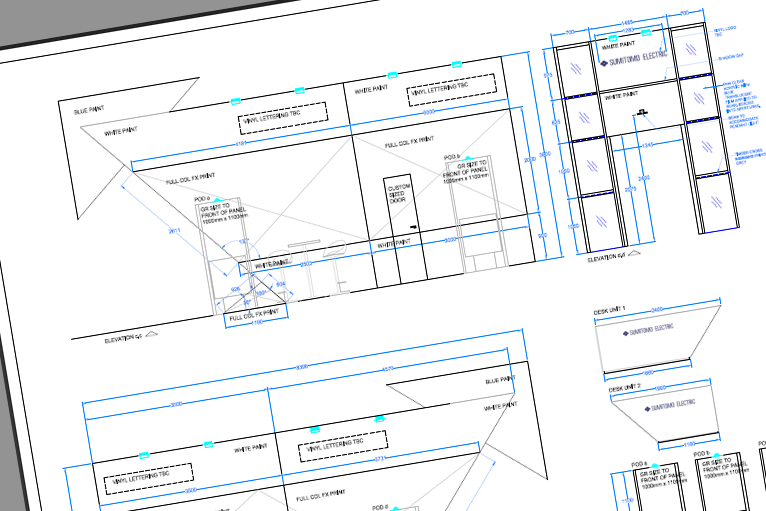Click the 2400 dimension above Desk Unit 1
Screen dimensions: 766x511
coord(657,309)
